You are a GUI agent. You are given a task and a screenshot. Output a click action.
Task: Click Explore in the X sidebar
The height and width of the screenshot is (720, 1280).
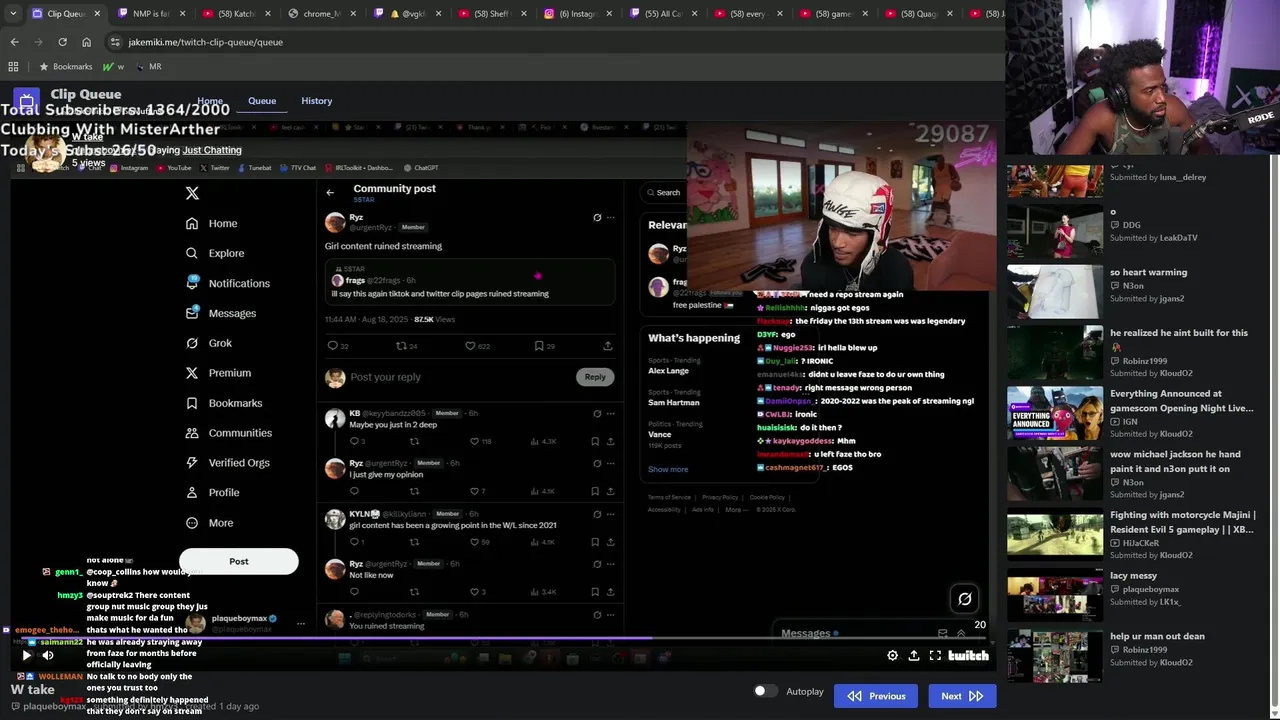(x=215, y=253)
